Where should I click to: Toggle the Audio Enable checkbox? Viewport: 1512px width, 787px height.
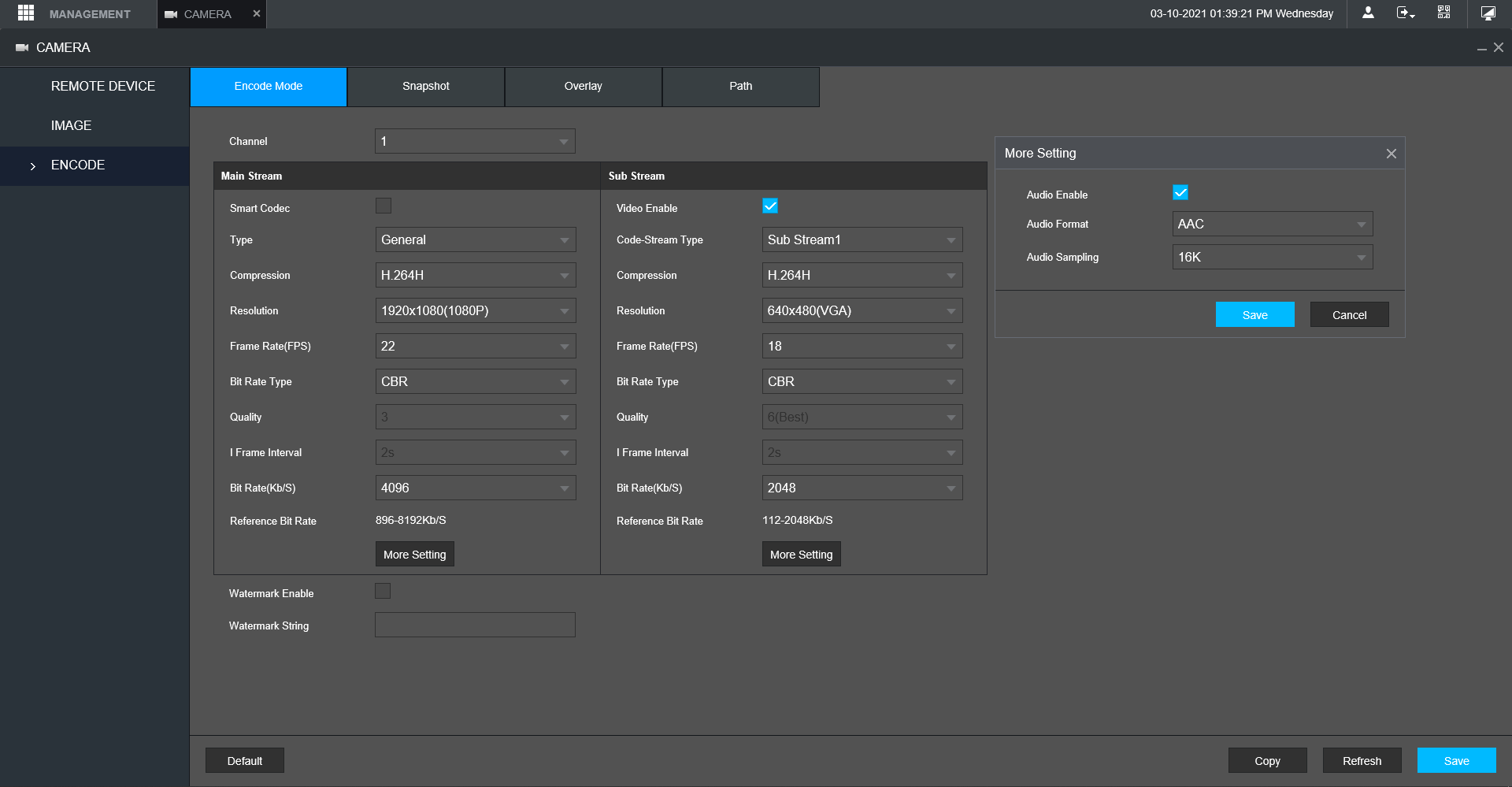[x=1180, y=193]
